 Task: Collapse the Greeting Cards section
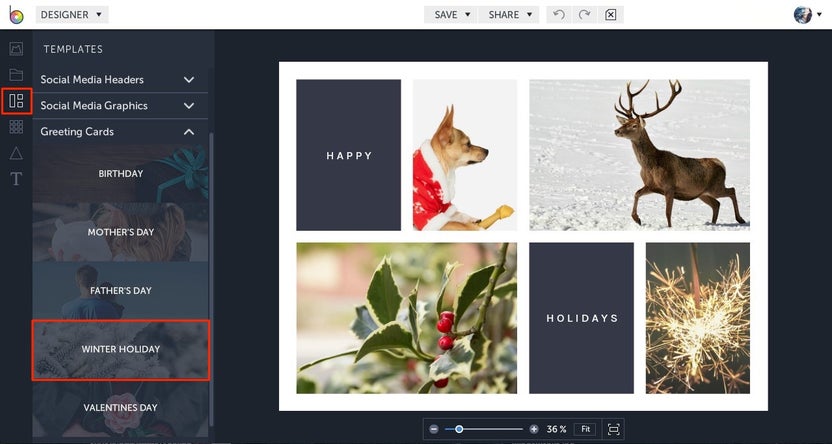click(120, 132)
